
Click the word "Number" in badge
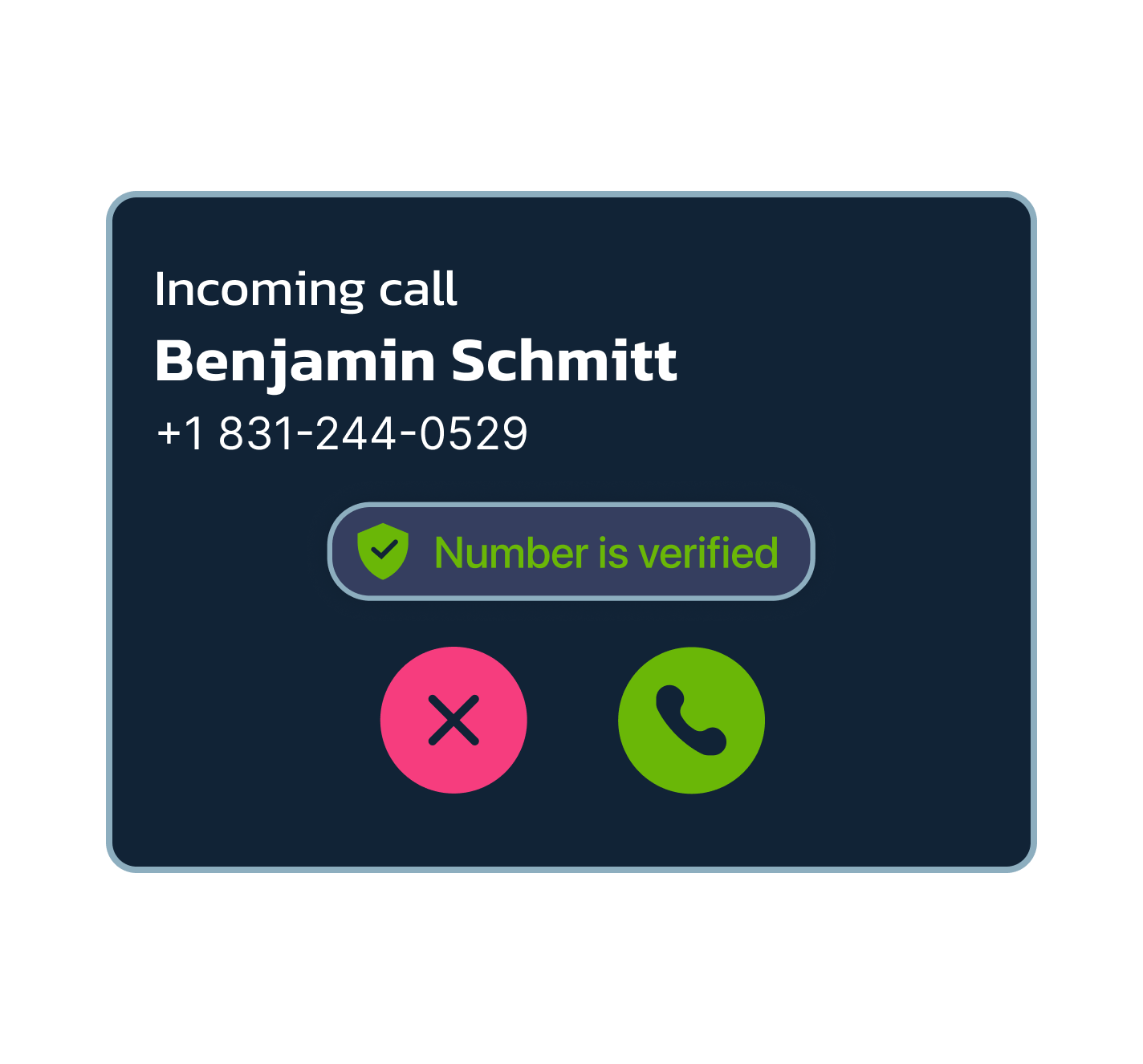click(511, 553)
